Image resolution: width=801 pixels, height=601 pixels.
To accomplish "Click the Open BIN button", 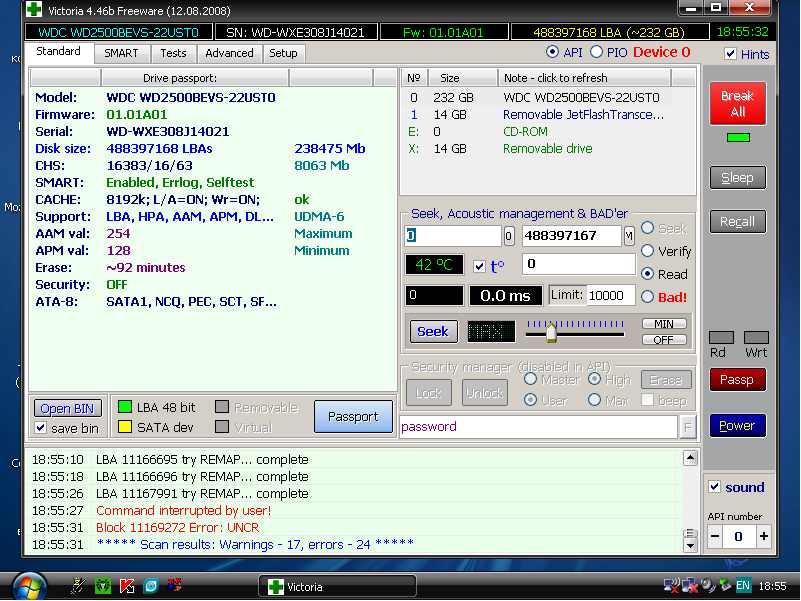I will (x=68, y=408).
